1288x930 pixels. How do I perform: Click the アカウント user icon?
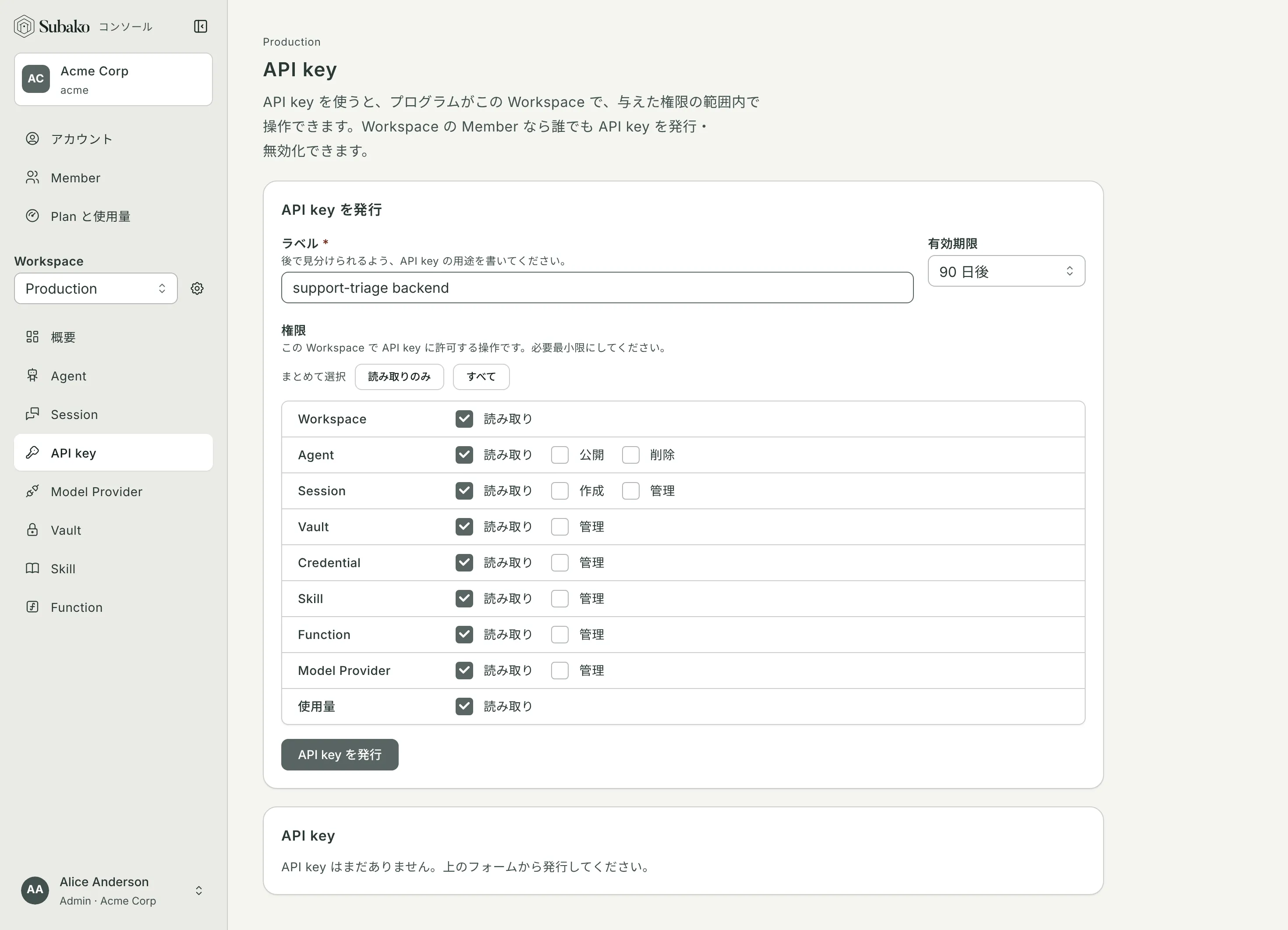click(32, 138)
